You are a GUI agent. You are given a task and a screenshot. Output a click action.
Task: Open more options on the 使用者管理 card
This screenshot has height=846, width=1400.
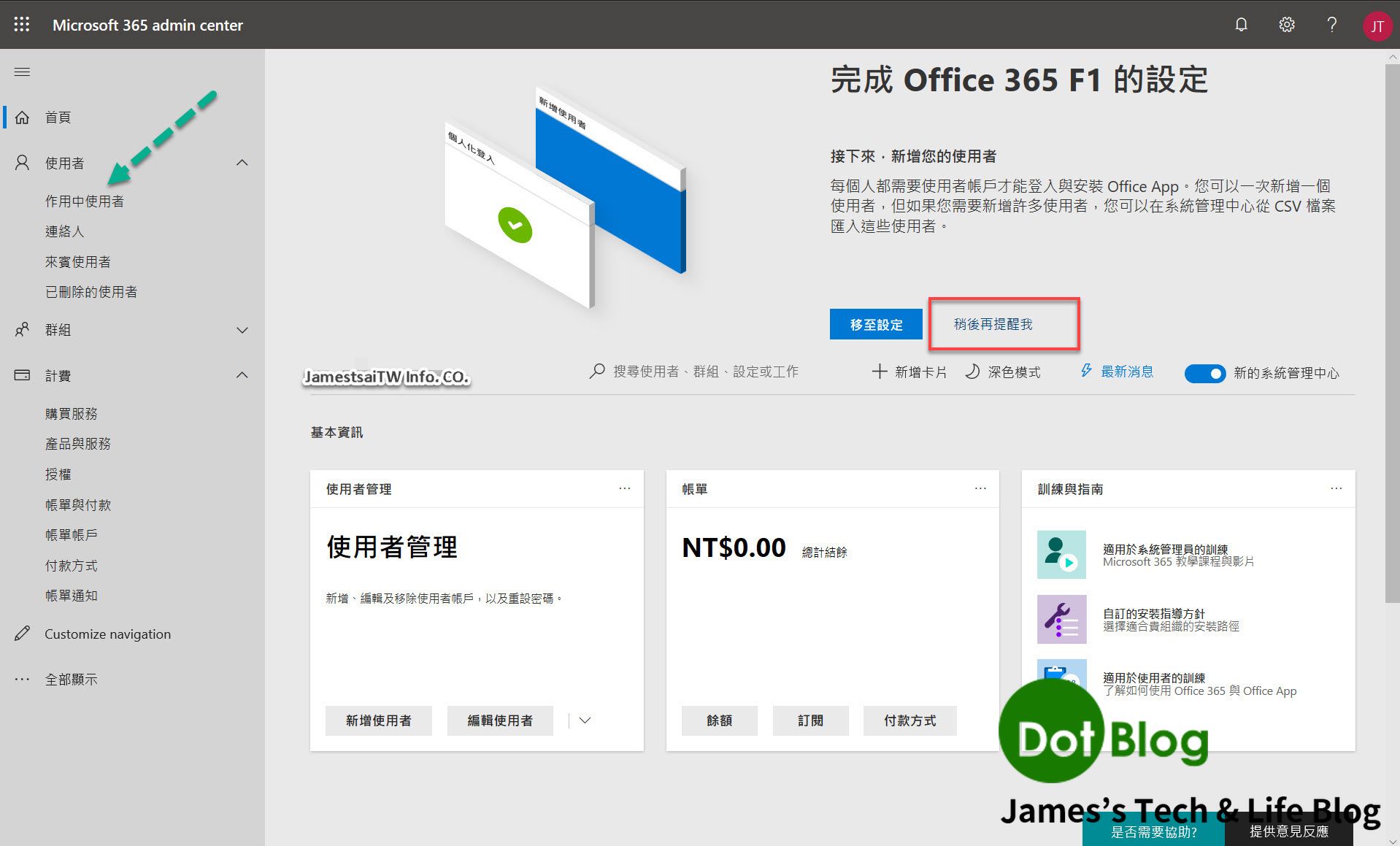[x=625, y=488]
